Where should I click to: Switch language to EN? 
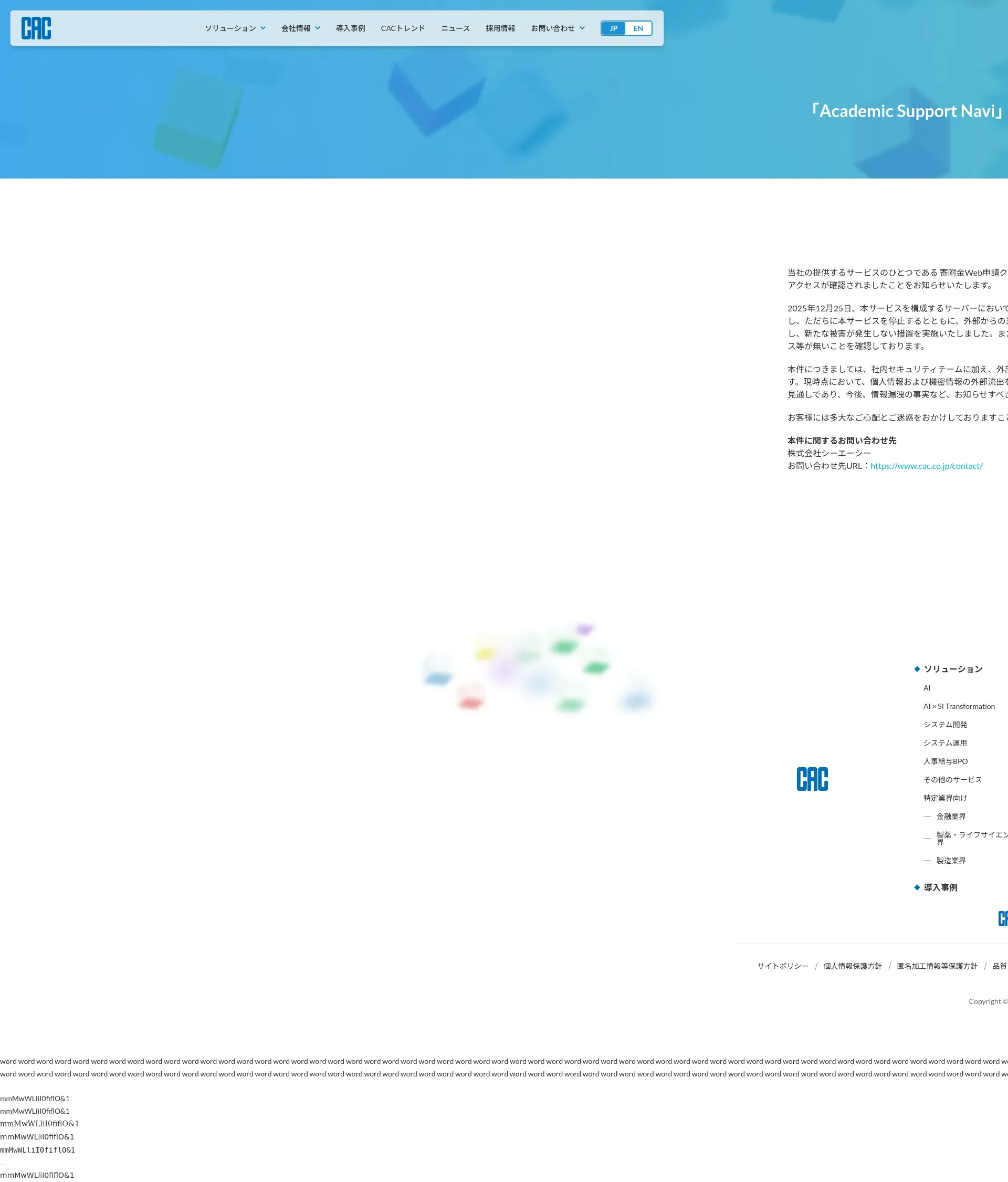(638, 28)
